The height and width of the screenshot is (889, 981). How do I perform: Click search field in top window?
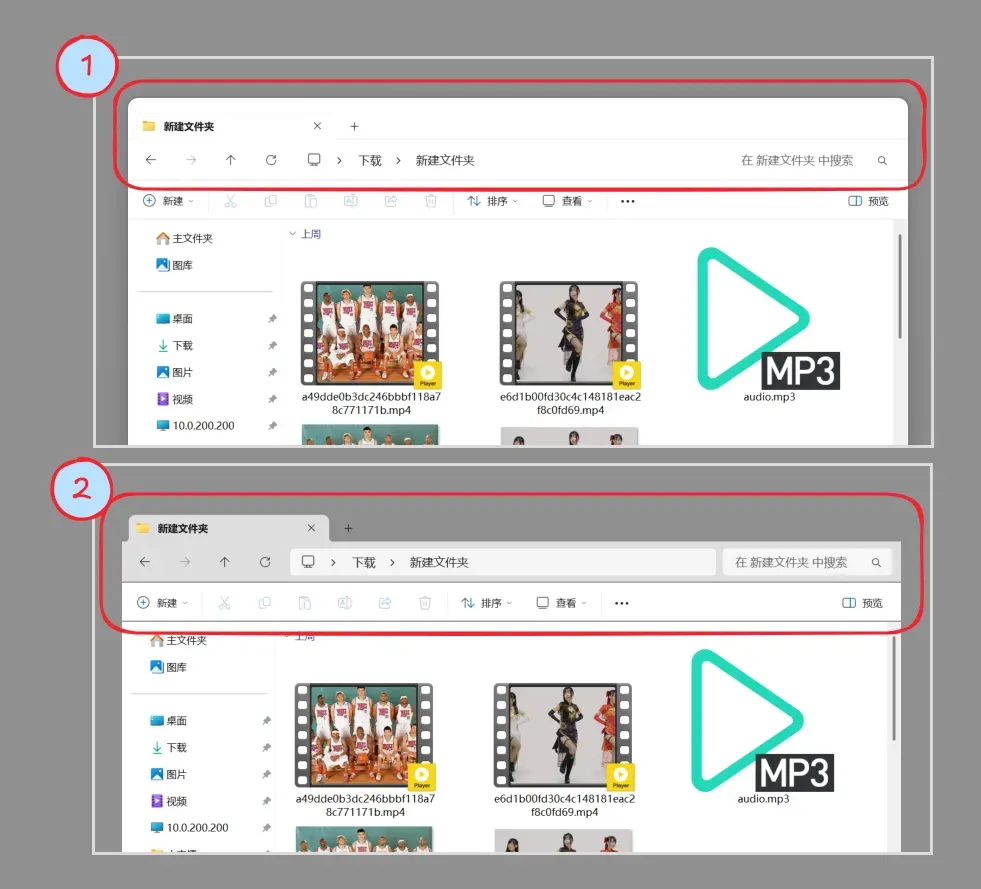point(806,161)
